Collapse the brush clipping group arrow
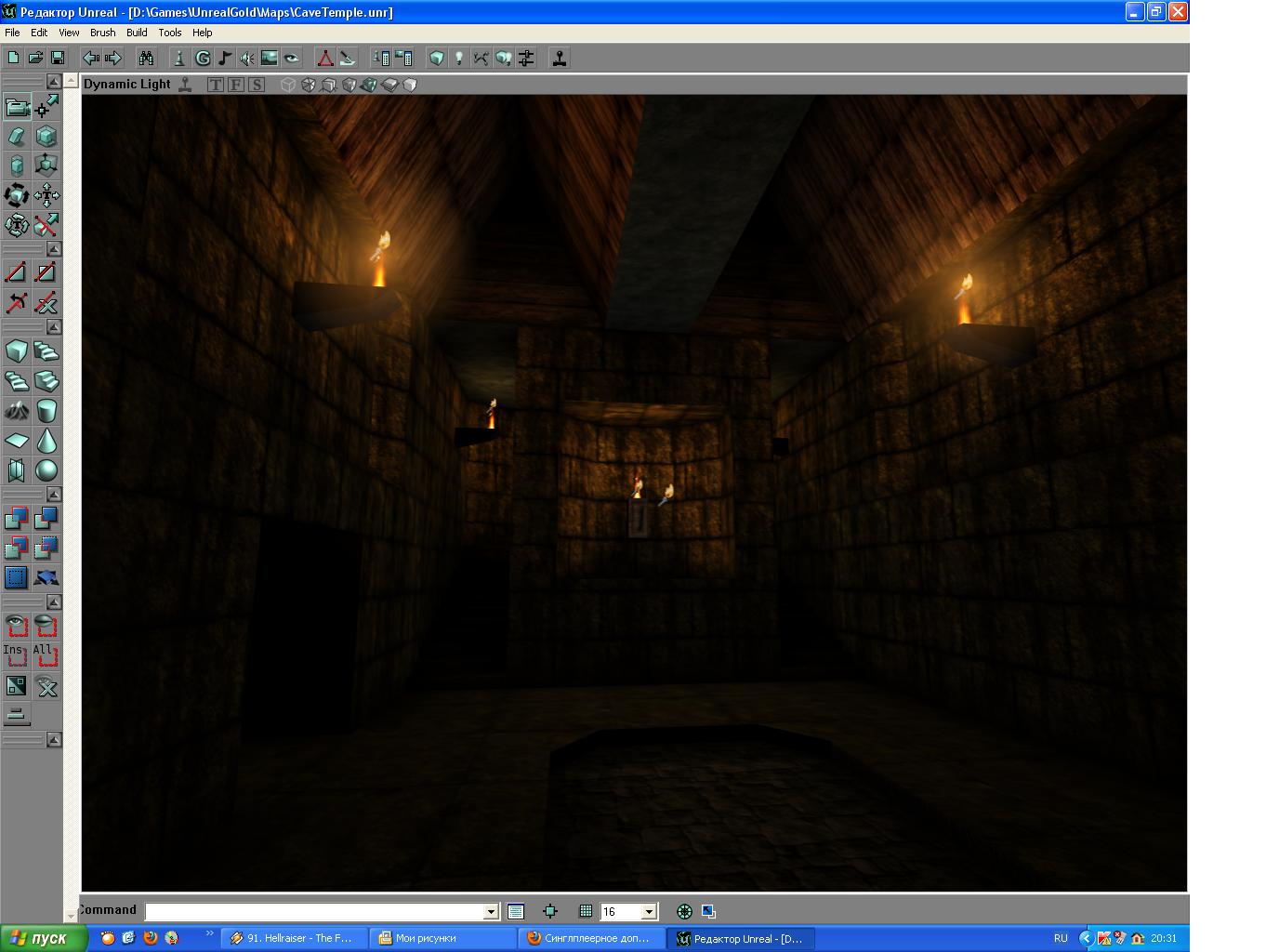This screenshot has height=952, width=1266. [54, 249]
